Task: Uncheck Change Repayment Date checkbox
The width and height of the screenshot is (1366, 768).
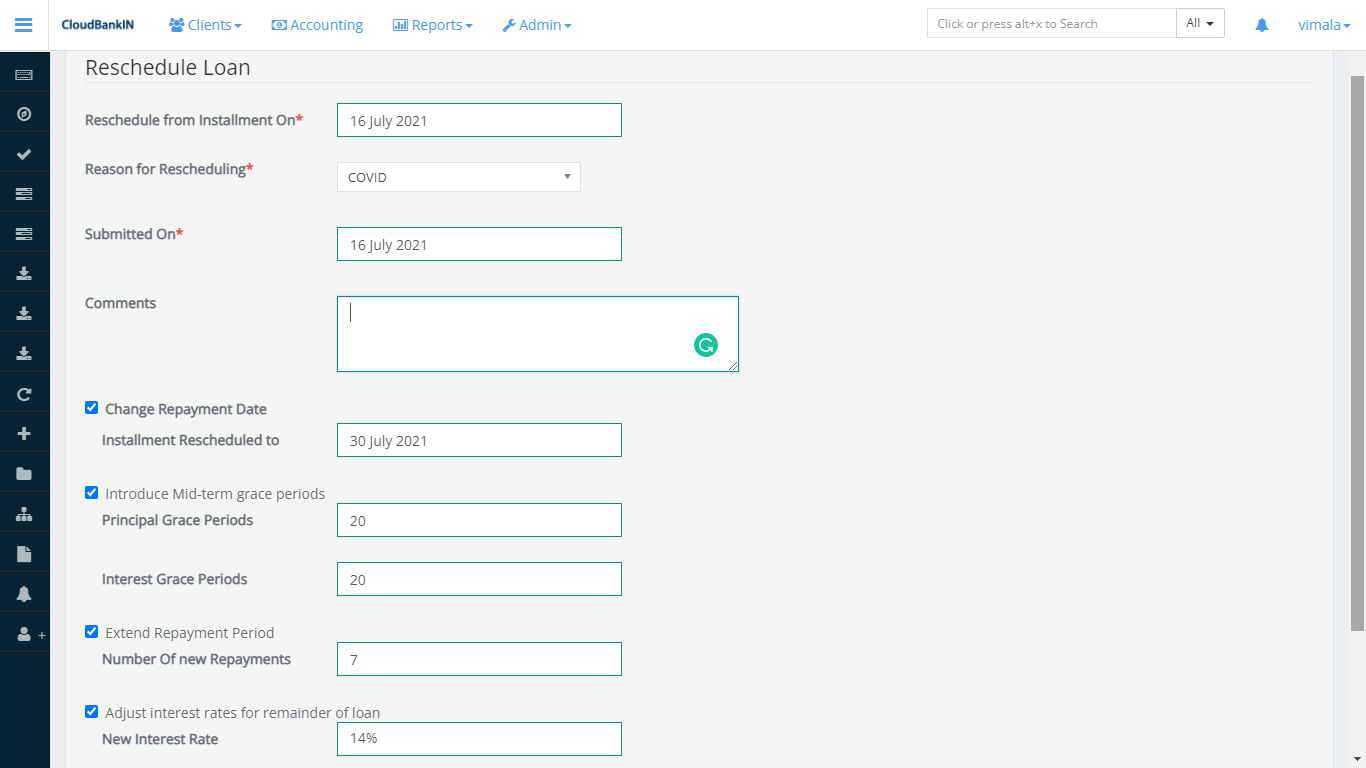Action: click(92, 408)
